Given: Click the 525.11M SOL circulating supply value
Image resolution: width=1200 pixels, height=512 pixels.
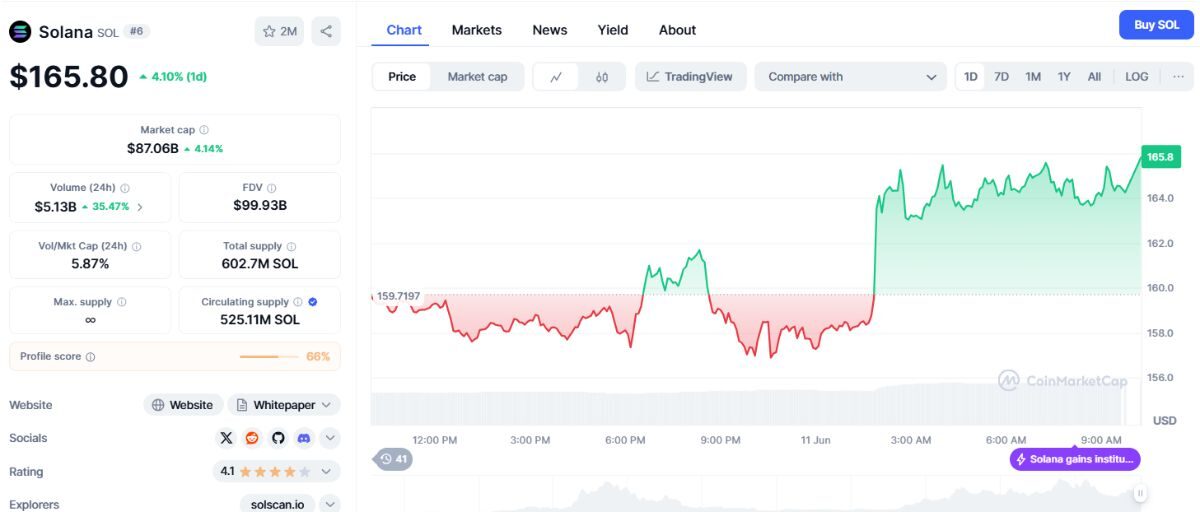Looking at the screenshot, I should tap(260, 320).
